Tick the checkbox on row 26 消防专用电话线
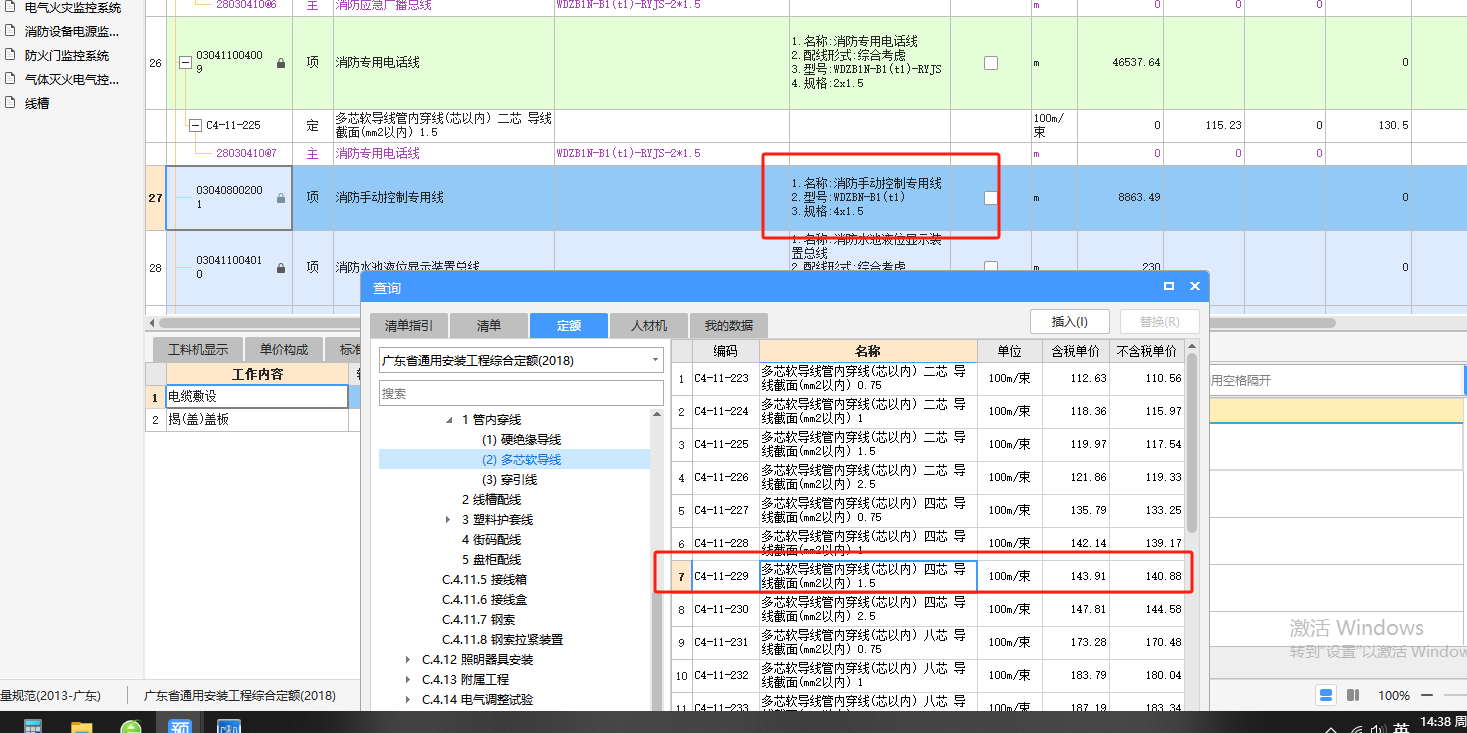Screen dimensions: 1467x733 pos(991,62)
